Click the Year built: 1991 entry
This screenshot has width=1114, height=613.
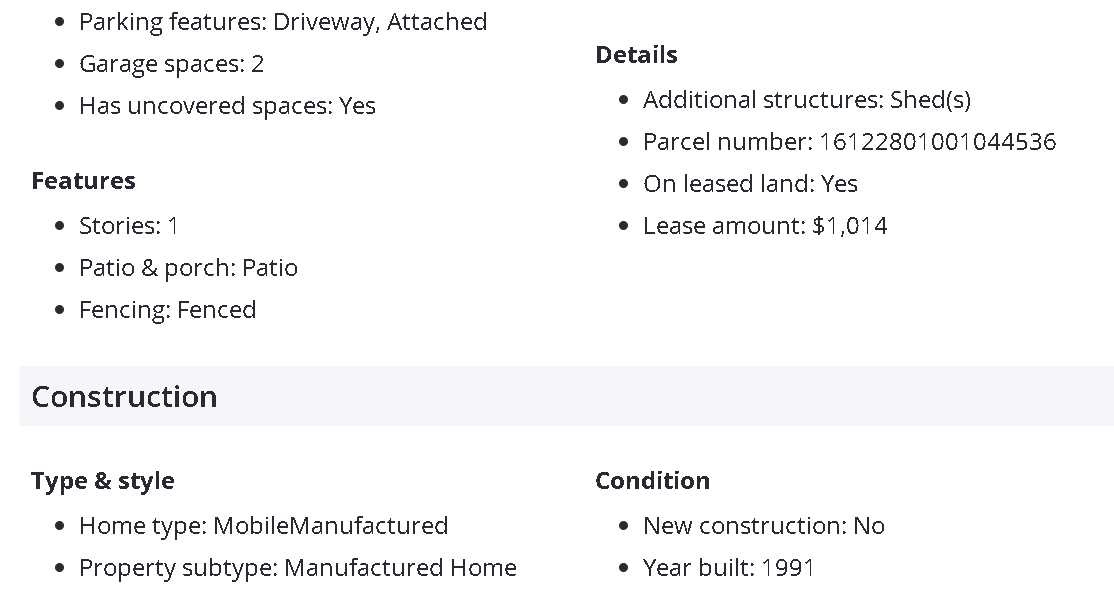728,568
